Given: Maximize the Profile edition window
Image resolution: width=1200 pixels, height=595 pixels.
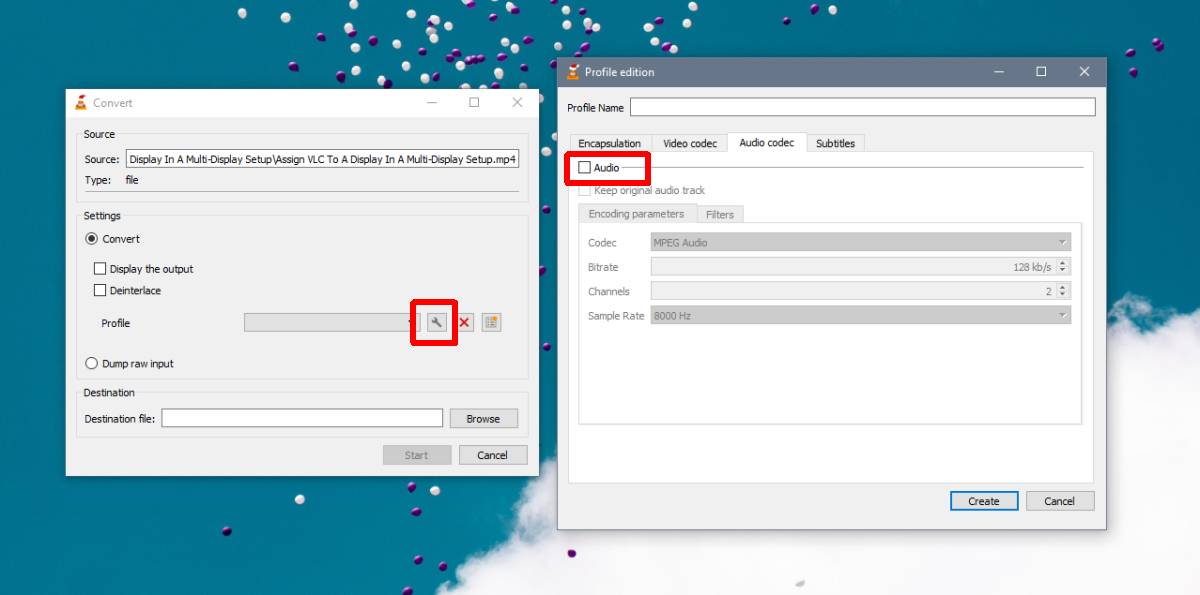Looking at the screenshot, I should (1041, 72).
